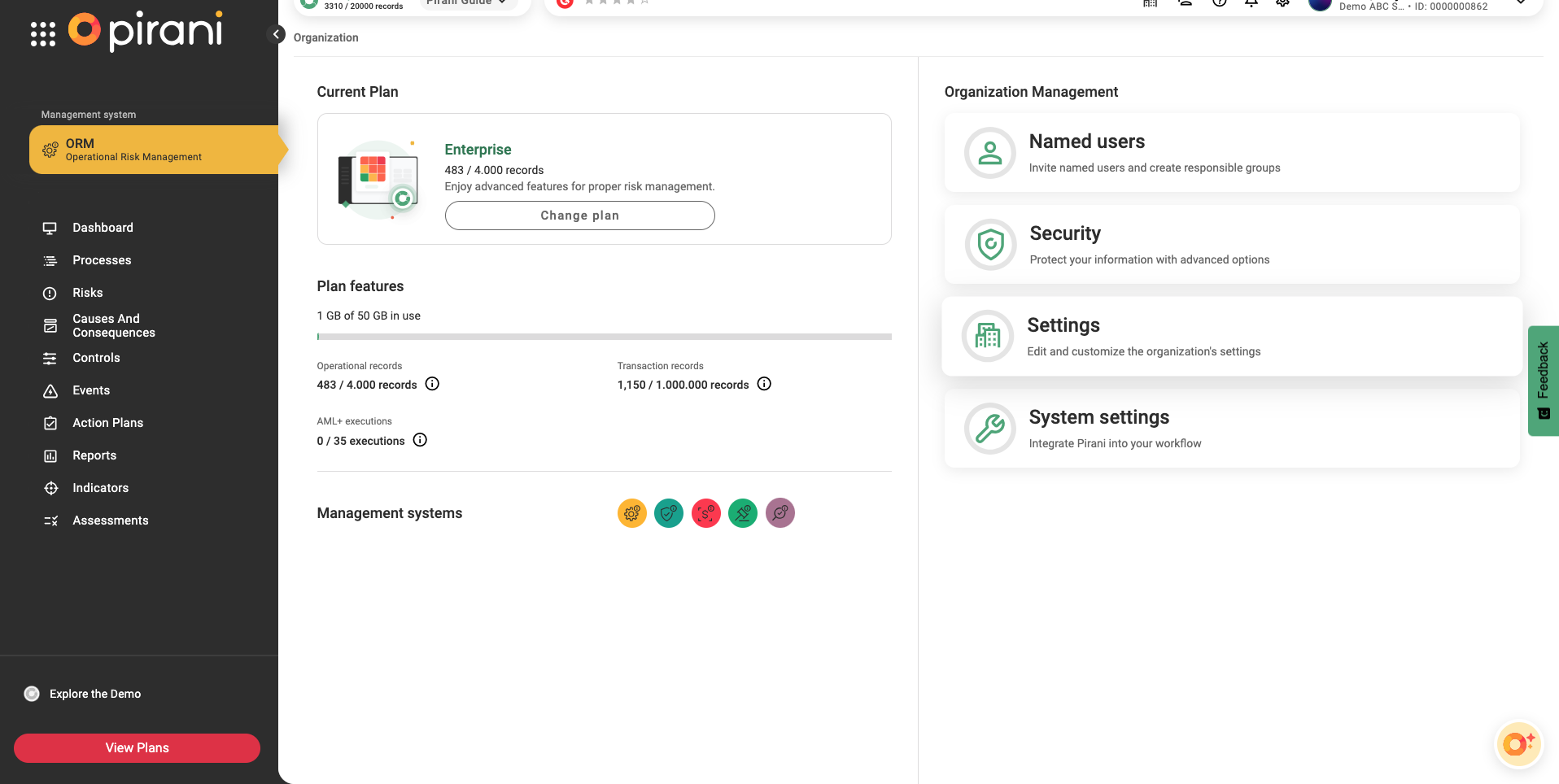Open Action Plans from sidebar menu
This screenshot has width=1559, height=784.
tap(107, 423)
